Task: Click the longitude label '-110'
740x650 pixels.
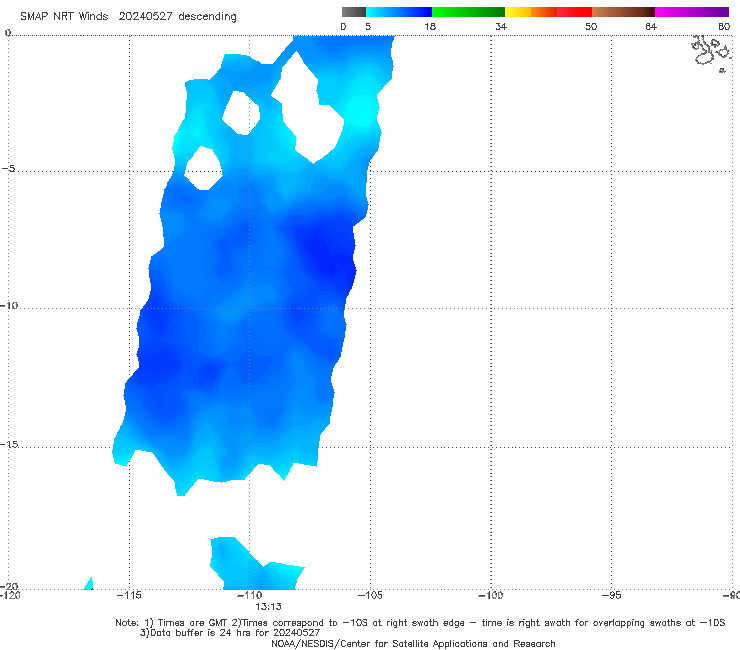Action: click(249, 595)
